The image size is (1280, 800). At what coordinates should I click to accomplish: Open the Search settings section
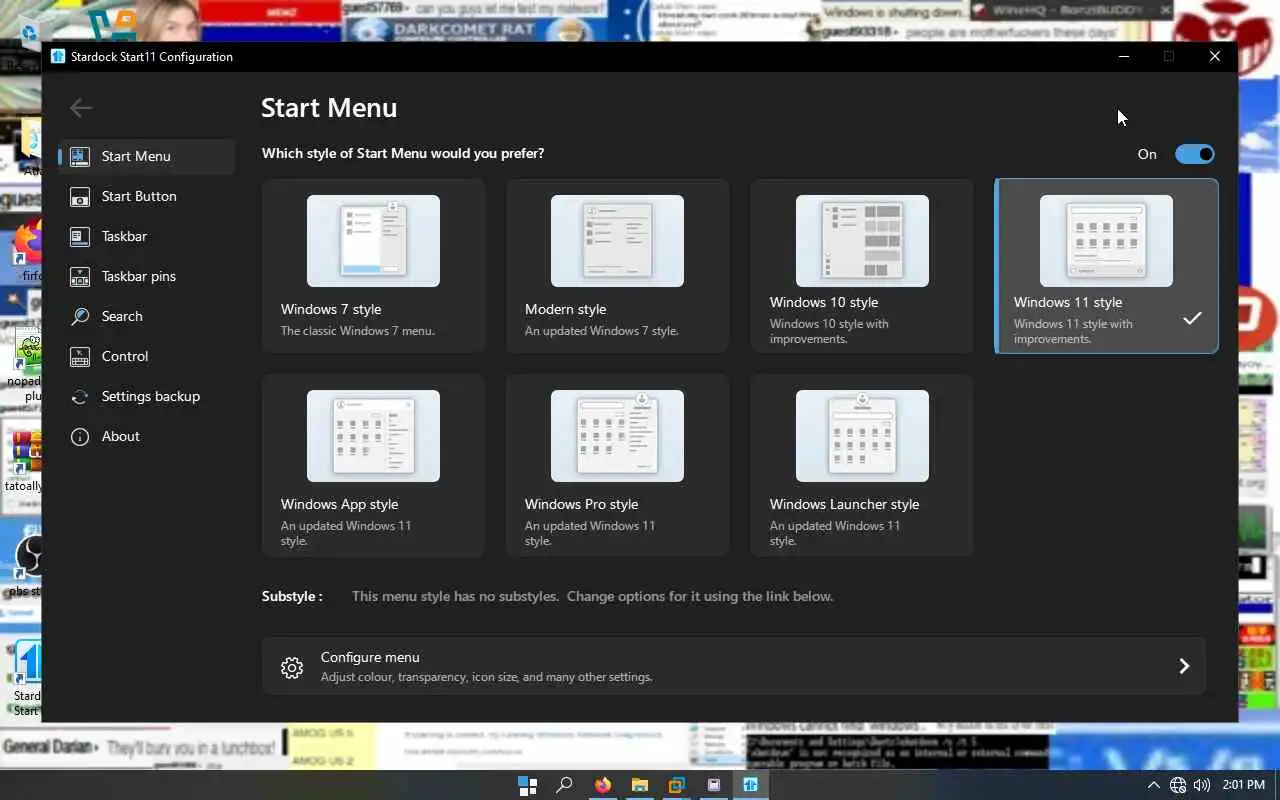[x=147, y=316]
